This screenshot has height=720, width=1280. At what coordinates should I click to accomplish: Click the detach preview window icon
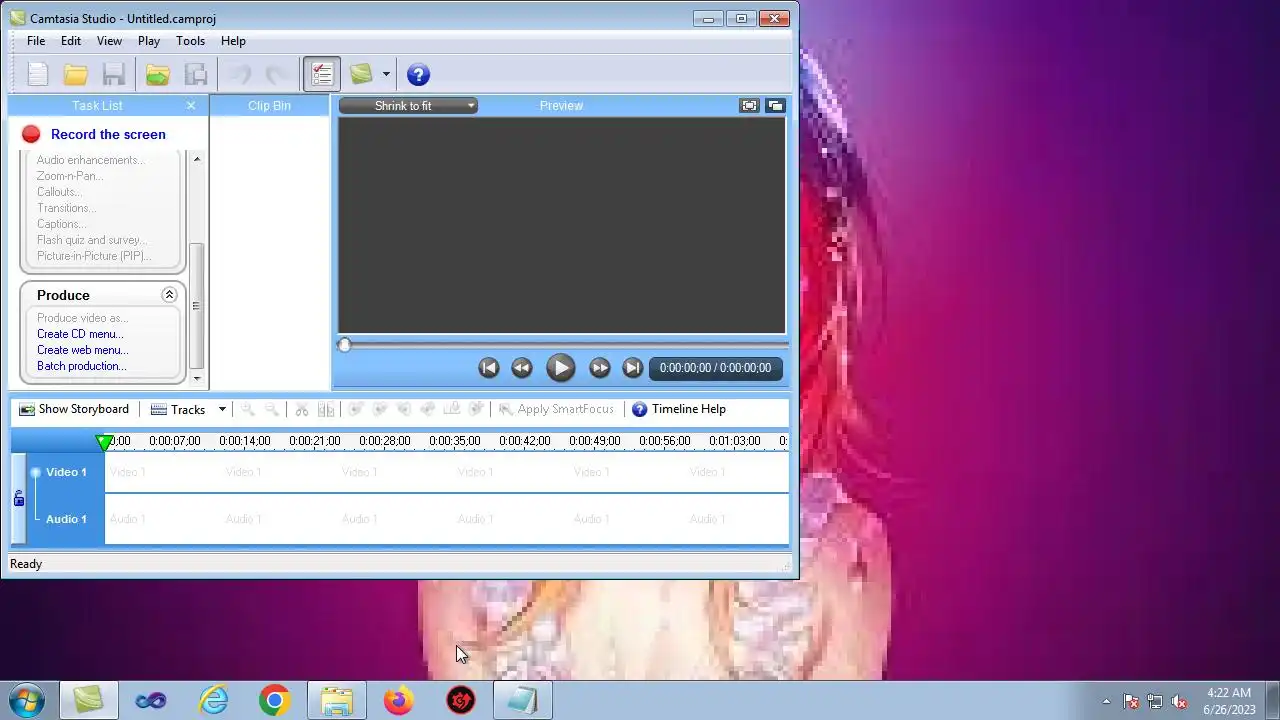775,105
